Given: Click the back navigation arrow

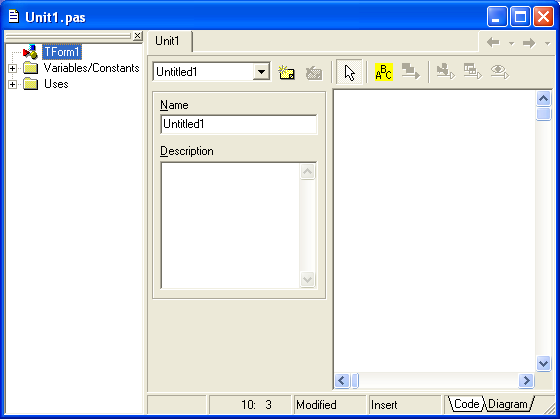Looking at the screenshot, I should pos(493,43).
